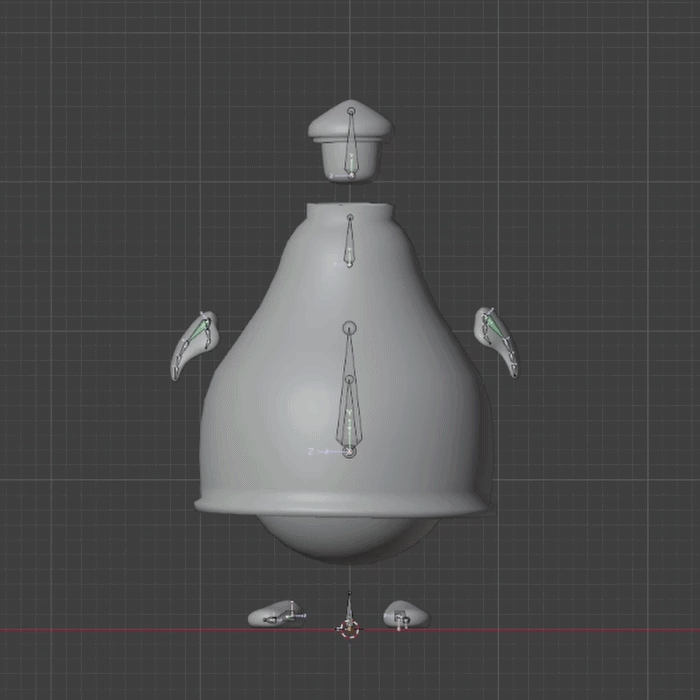This screenshot has height=700, width=700.
Task: Click the green bone in the left wing
Action: 200,331
